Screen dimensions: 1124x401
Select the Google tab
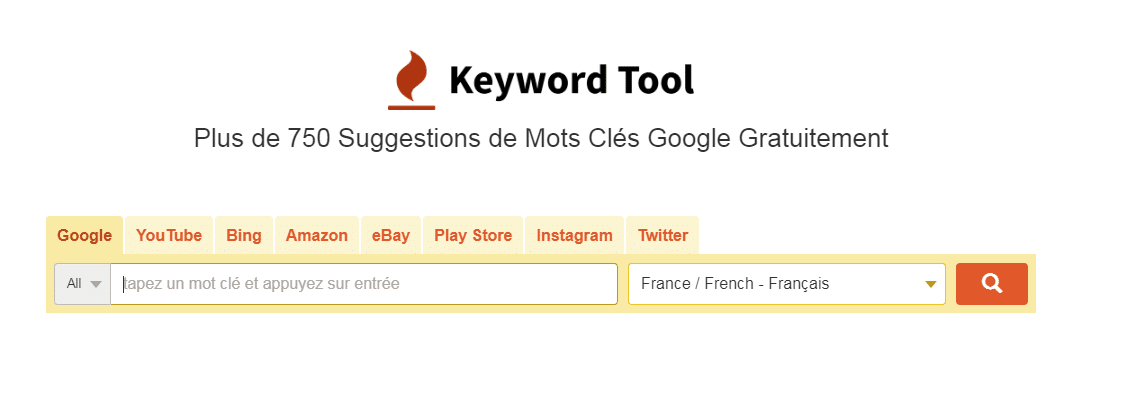tap(85, 235)
